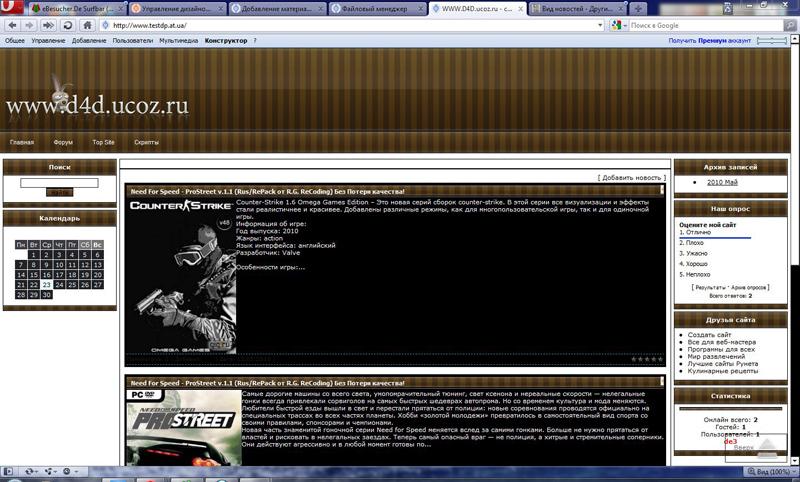Click Получить Премиум аккаунт link
The image size is (800, 482).
(x=710, y=40)
